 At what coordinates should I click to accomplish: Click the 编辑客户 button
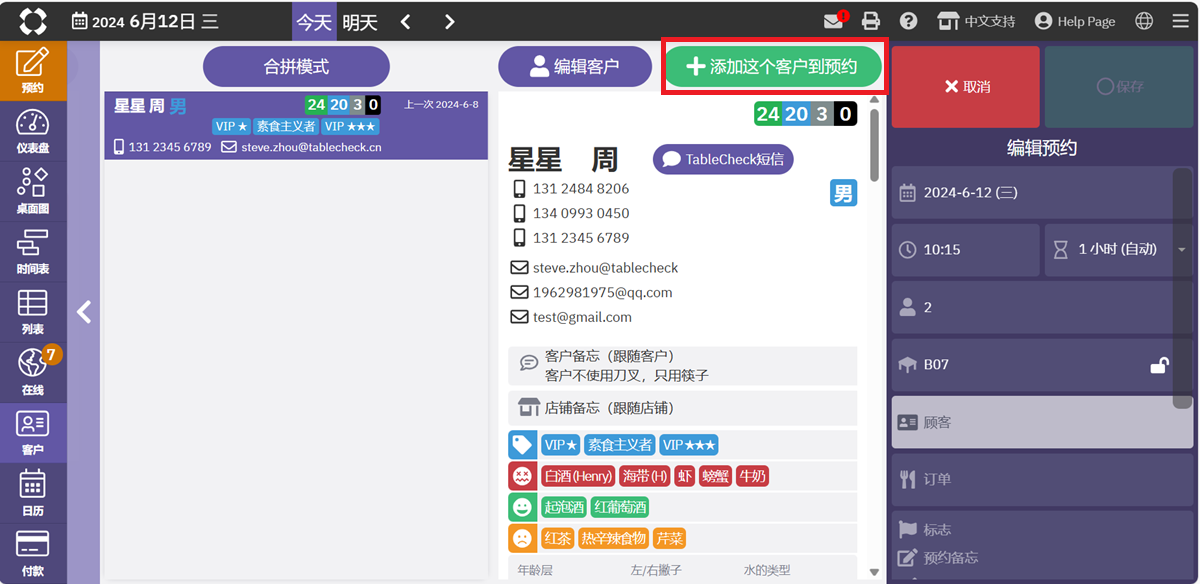pos(574,67)
